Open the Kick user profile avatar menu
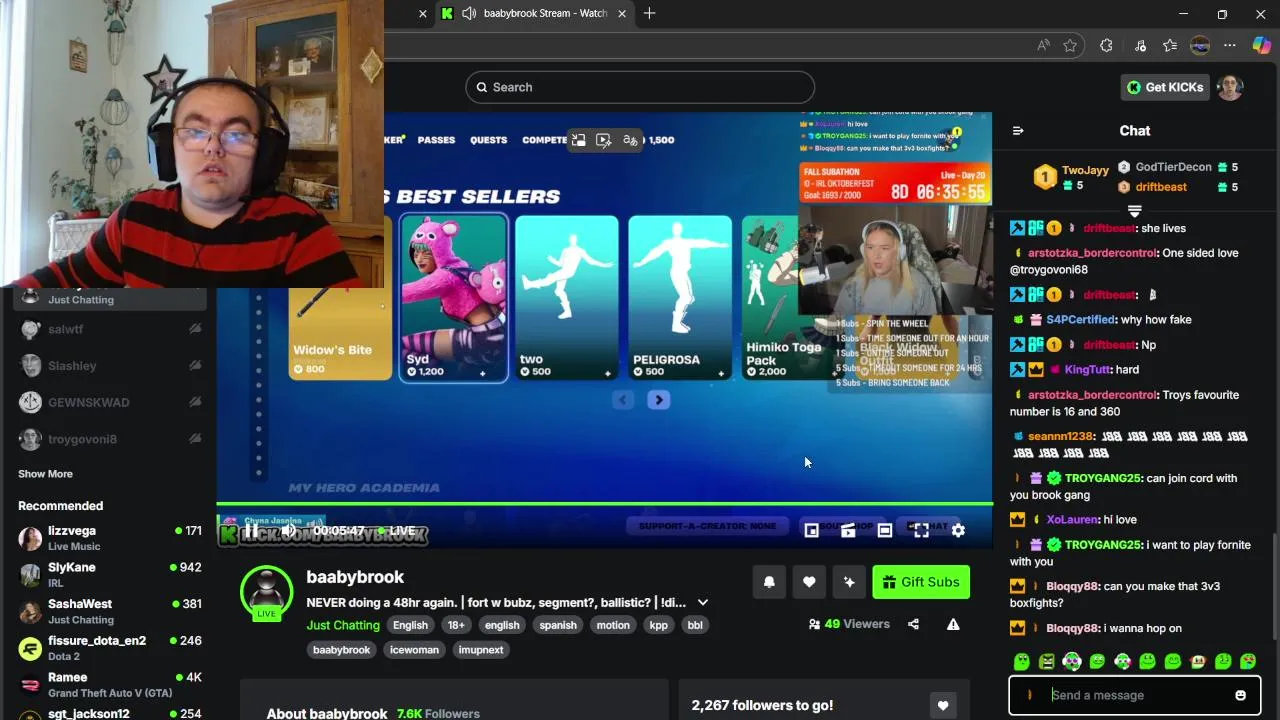1280x720 pixels. click(x=1230, y=87)
